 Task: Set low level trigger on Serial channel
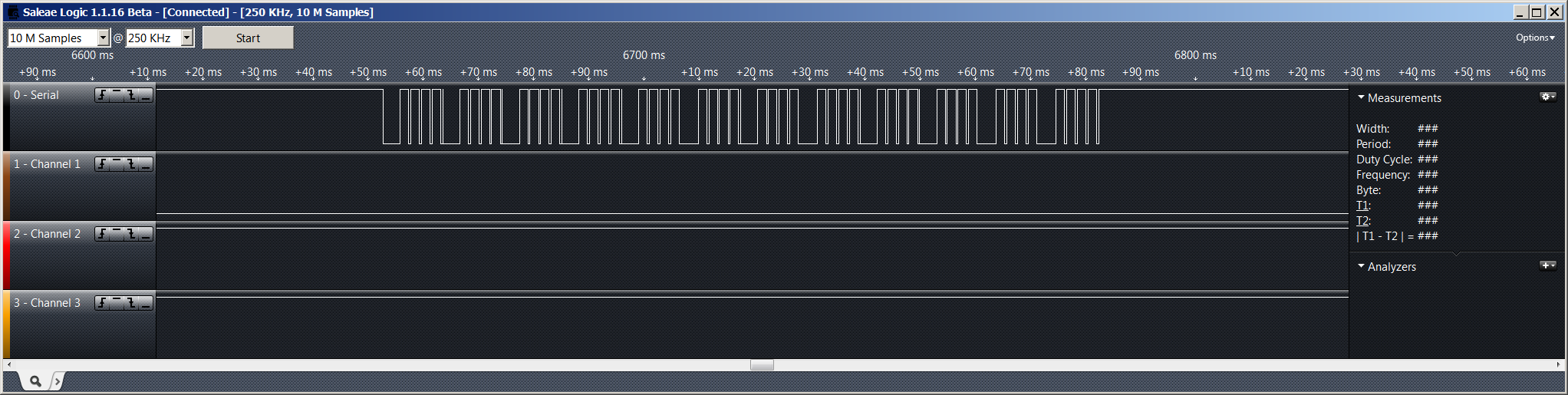(x=146, y=95)
